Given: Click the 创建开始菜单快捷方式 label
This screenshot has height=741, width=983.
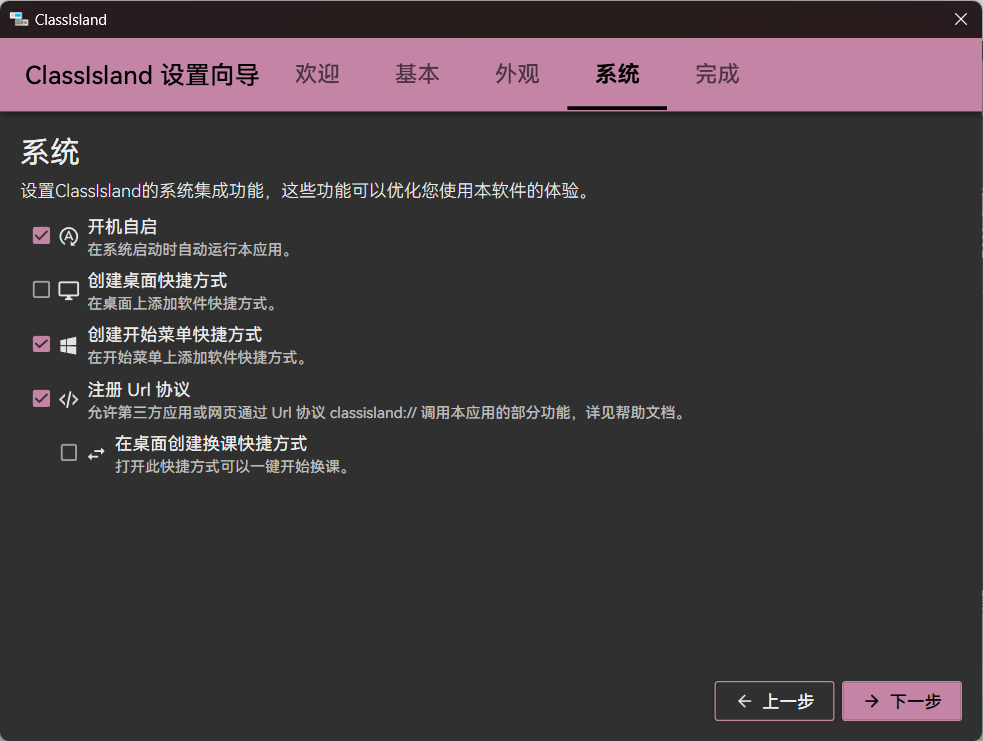Looking at the screenshot, I should 175,334.
